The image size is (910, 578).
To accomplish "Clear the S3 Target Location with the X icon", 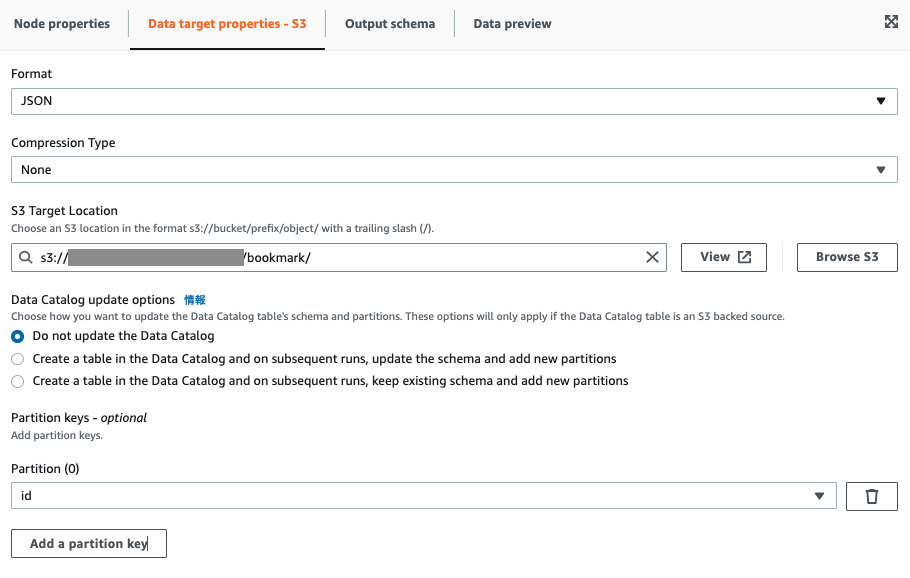I will pos(652,257).
